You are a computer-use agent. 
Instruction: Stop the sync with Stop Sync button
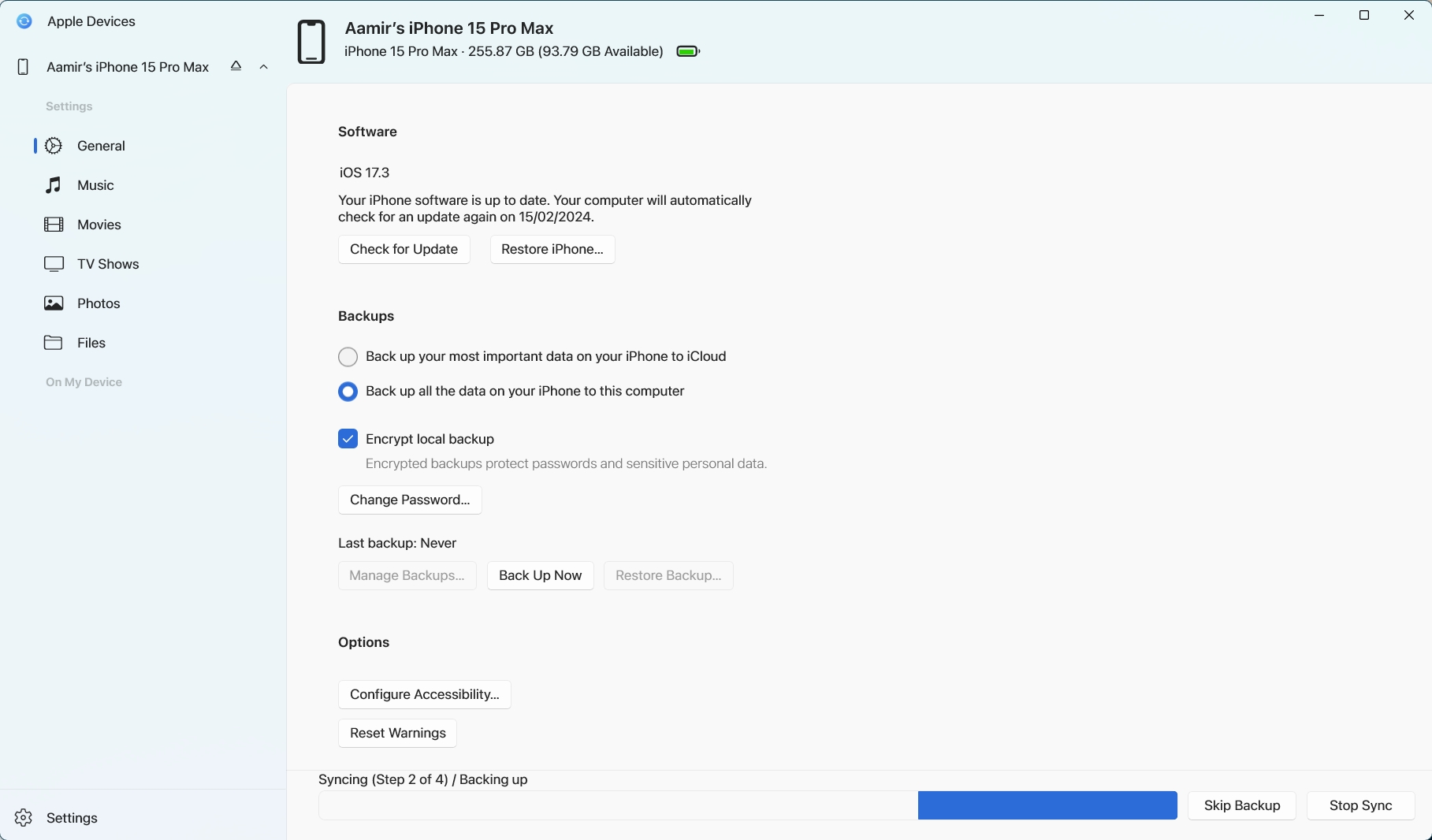1361,805
